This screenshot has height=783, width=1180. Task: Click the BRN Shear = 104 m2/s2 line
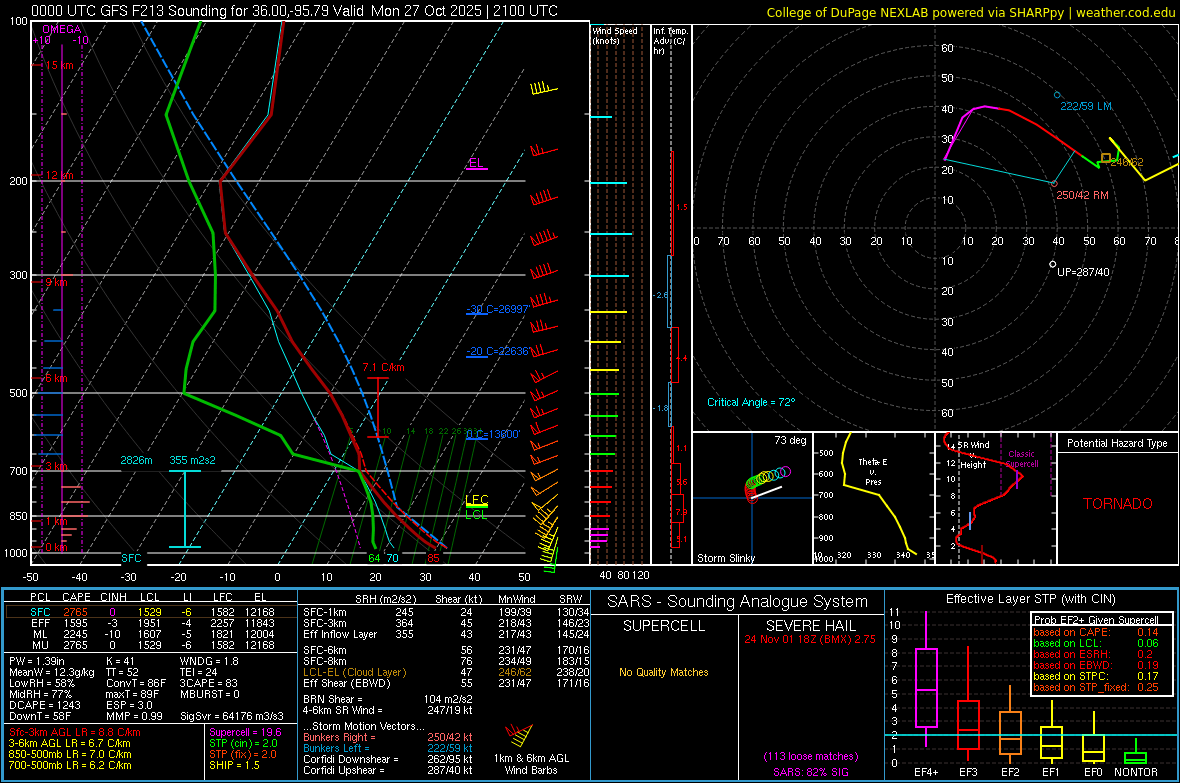tap(388, 699)
